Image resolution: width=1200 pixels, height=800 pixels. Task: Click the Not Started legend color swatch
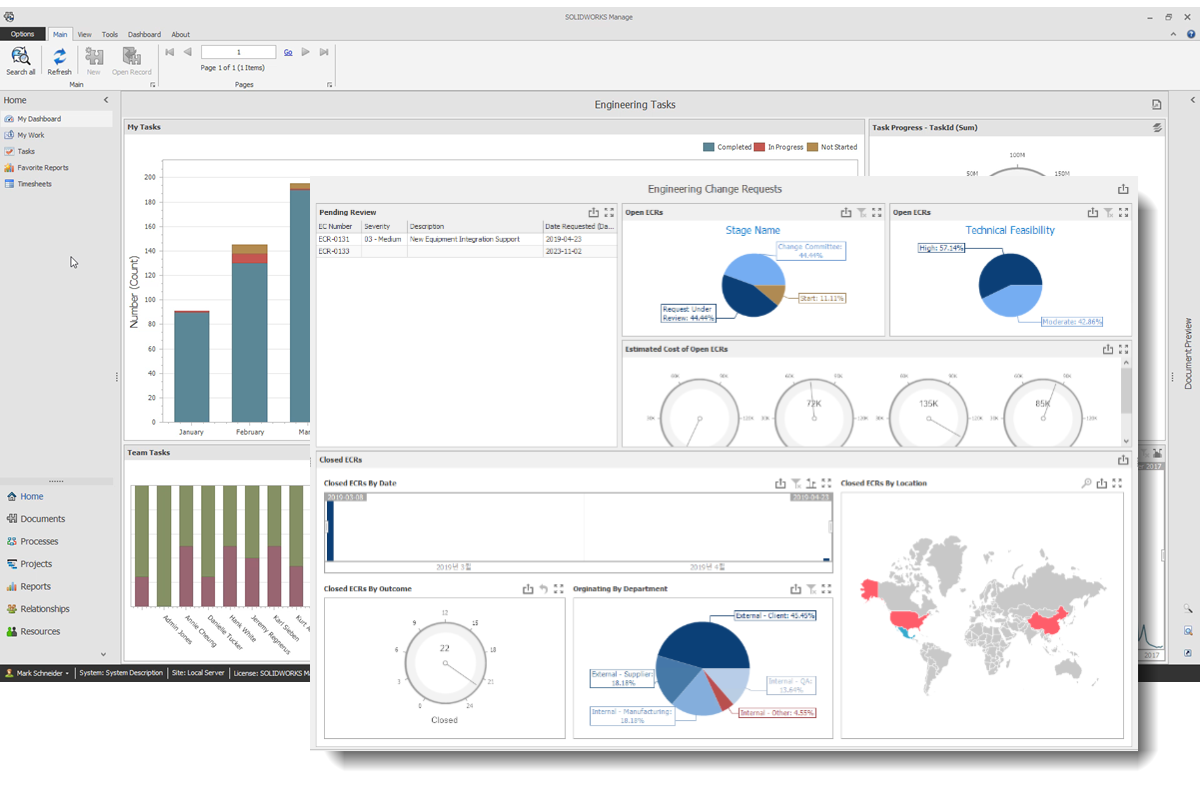tap(812, 147)
